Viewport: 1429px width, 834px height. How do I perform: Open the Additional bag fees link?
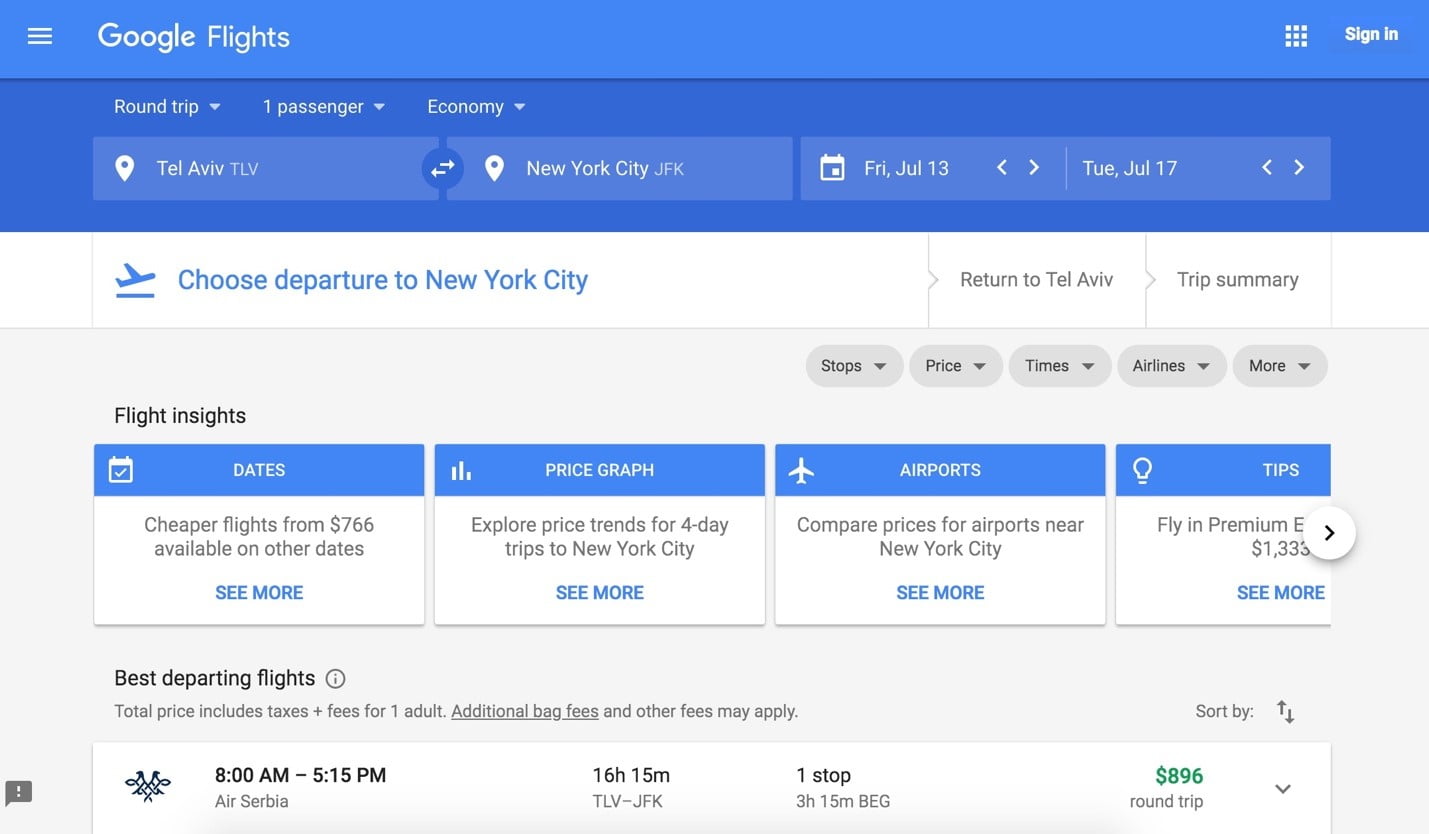click(525, 712)
